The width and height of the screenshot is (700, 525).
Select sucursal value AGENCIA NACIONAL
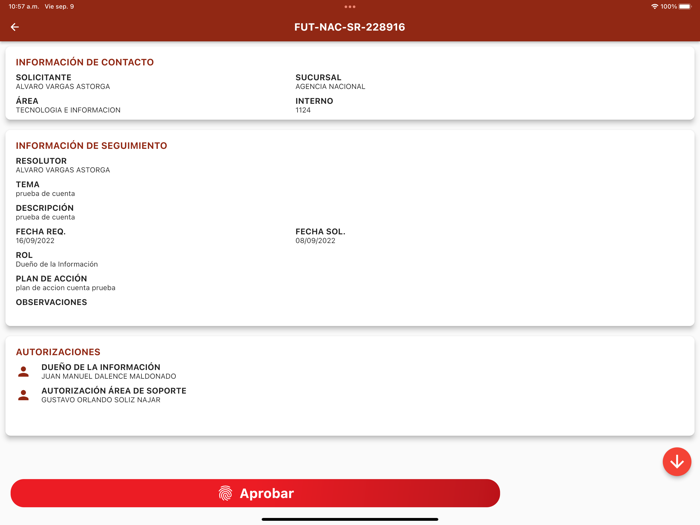point(330,87)
